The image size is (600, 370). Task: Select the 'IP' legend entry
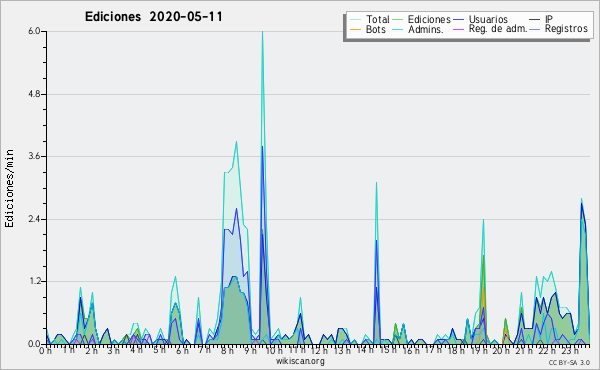point(541,19)
